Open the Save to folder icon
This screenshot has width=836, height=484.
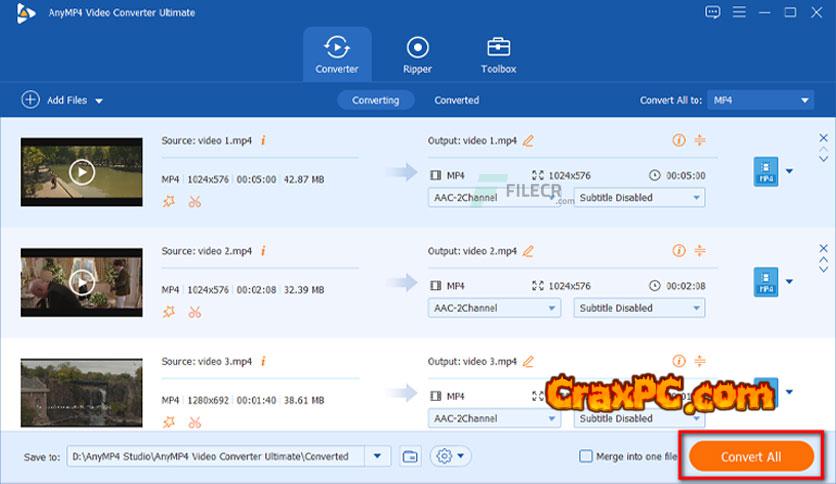point(409,456)
